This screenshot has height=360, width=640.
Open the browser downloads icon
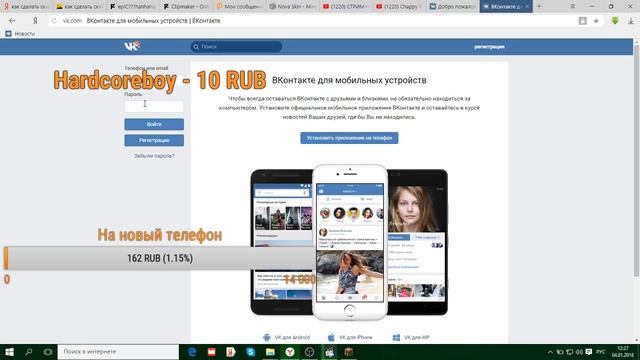631,21
